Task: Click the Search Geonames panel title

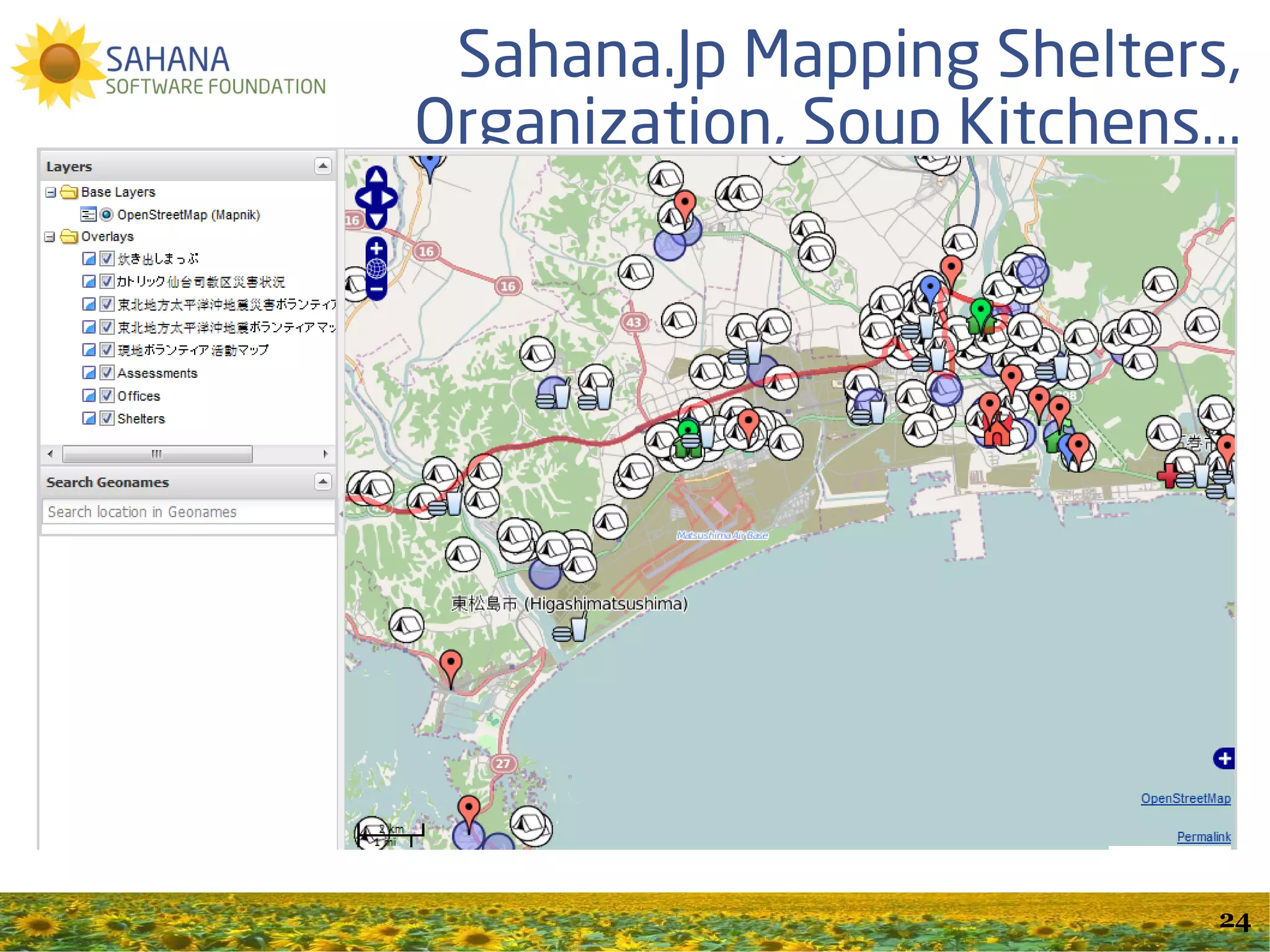Action: pyautogui.click(x=107, y=482)
